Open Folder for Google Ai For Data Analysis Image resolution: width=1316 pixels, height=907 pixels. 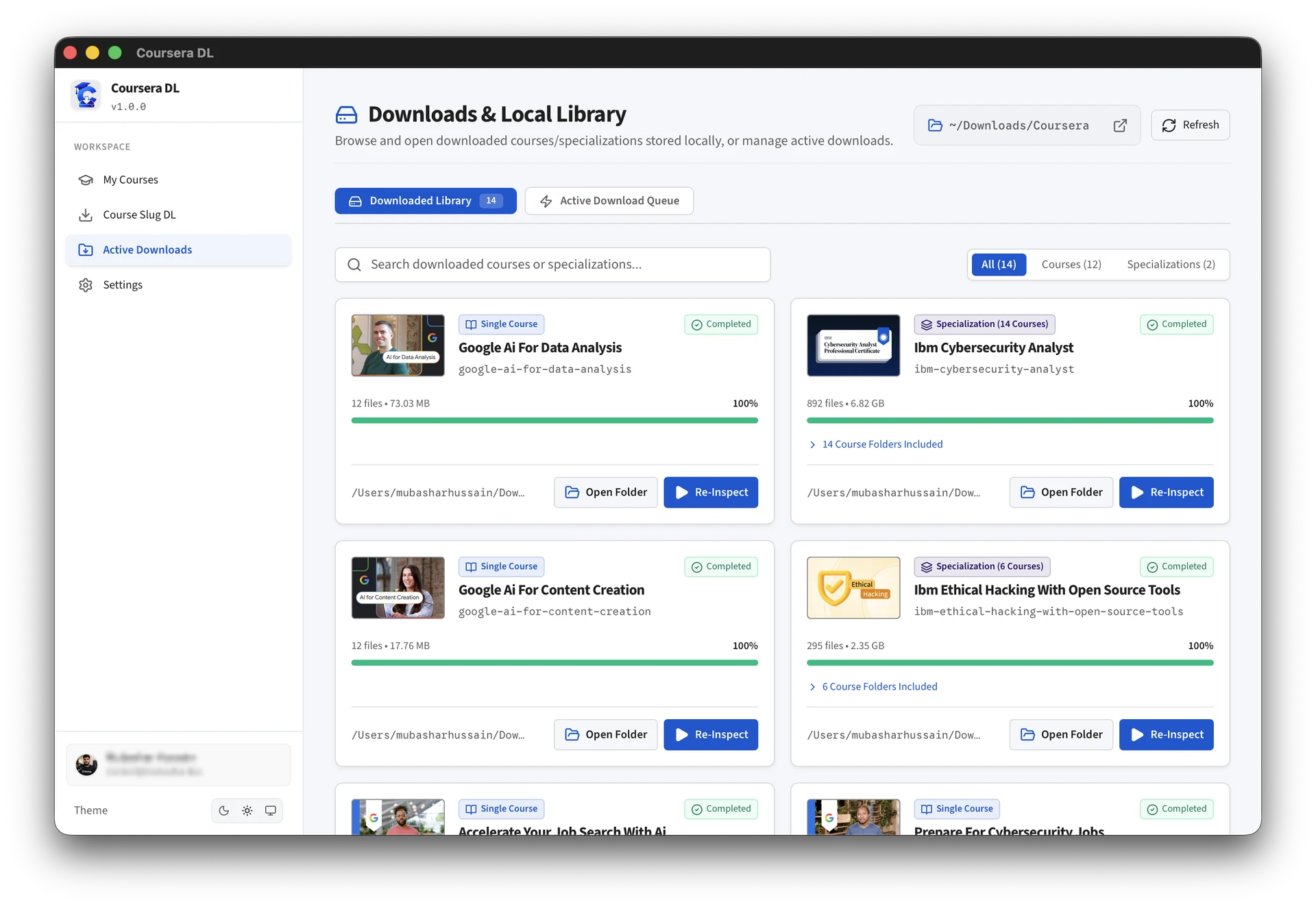pos(606,492)
